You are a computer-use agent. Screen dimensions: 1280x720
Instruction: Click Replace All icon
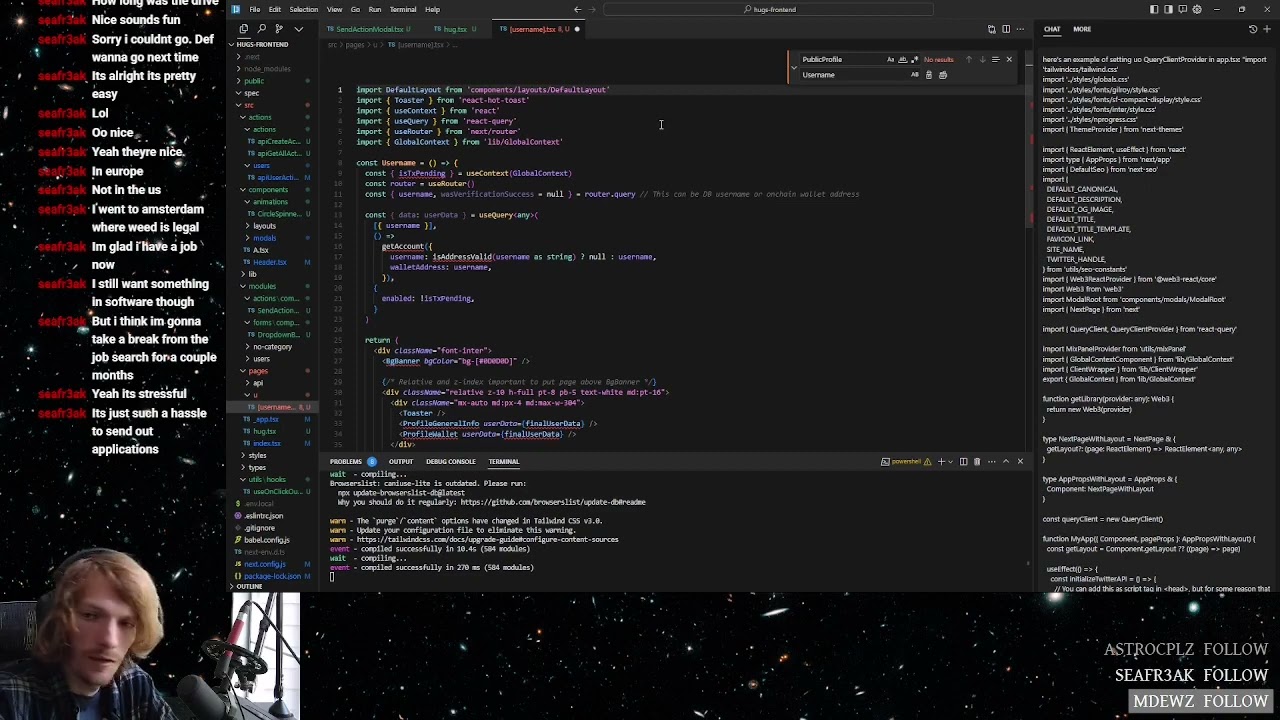pyautogui.click(x=943, y=75)
